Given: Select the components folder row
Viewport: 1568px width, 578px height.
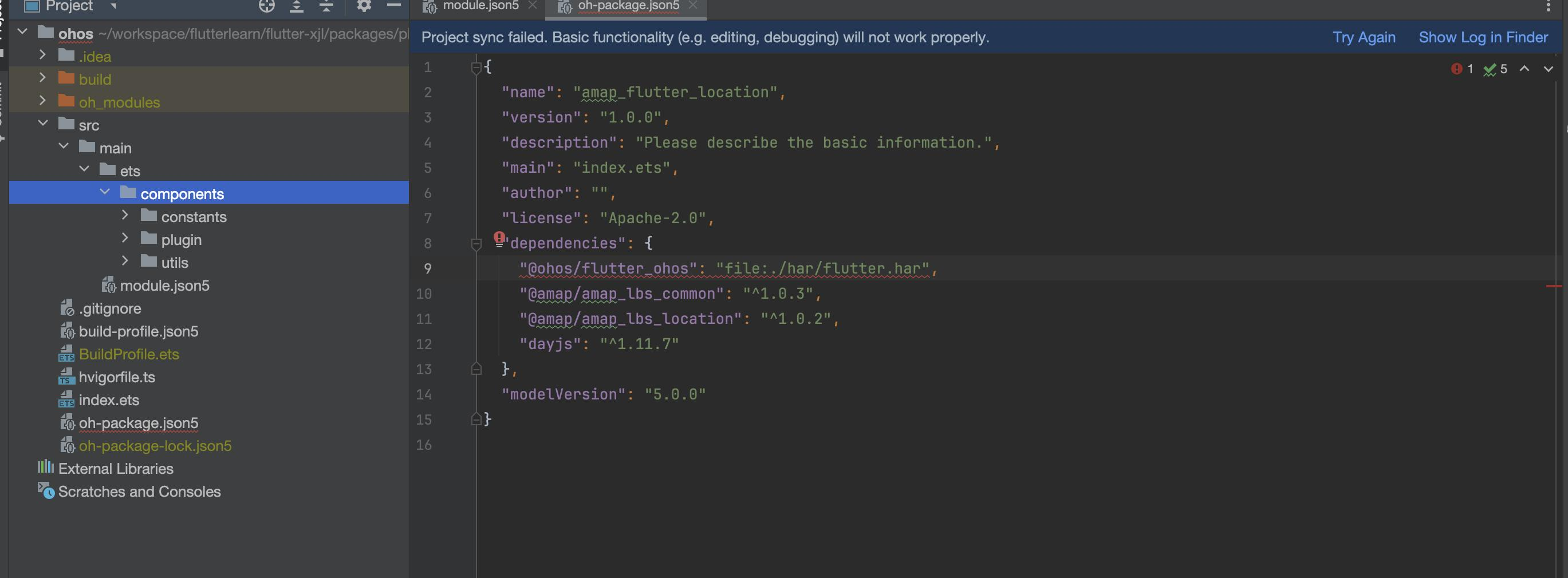Looking at the screenshot, I should coord(209,192).
